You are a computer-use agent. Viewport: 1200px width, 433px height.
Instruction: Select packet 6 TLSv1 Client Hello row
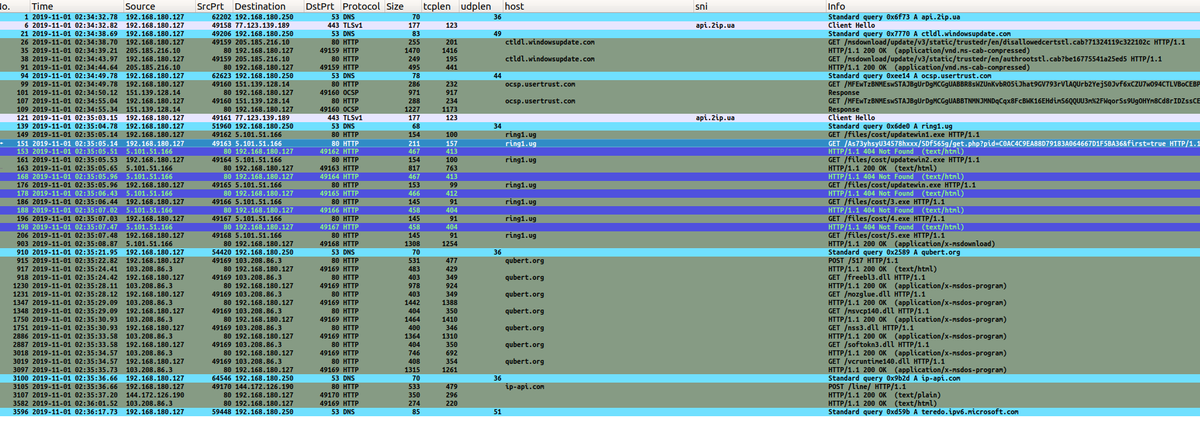click(x=600, y=25)
